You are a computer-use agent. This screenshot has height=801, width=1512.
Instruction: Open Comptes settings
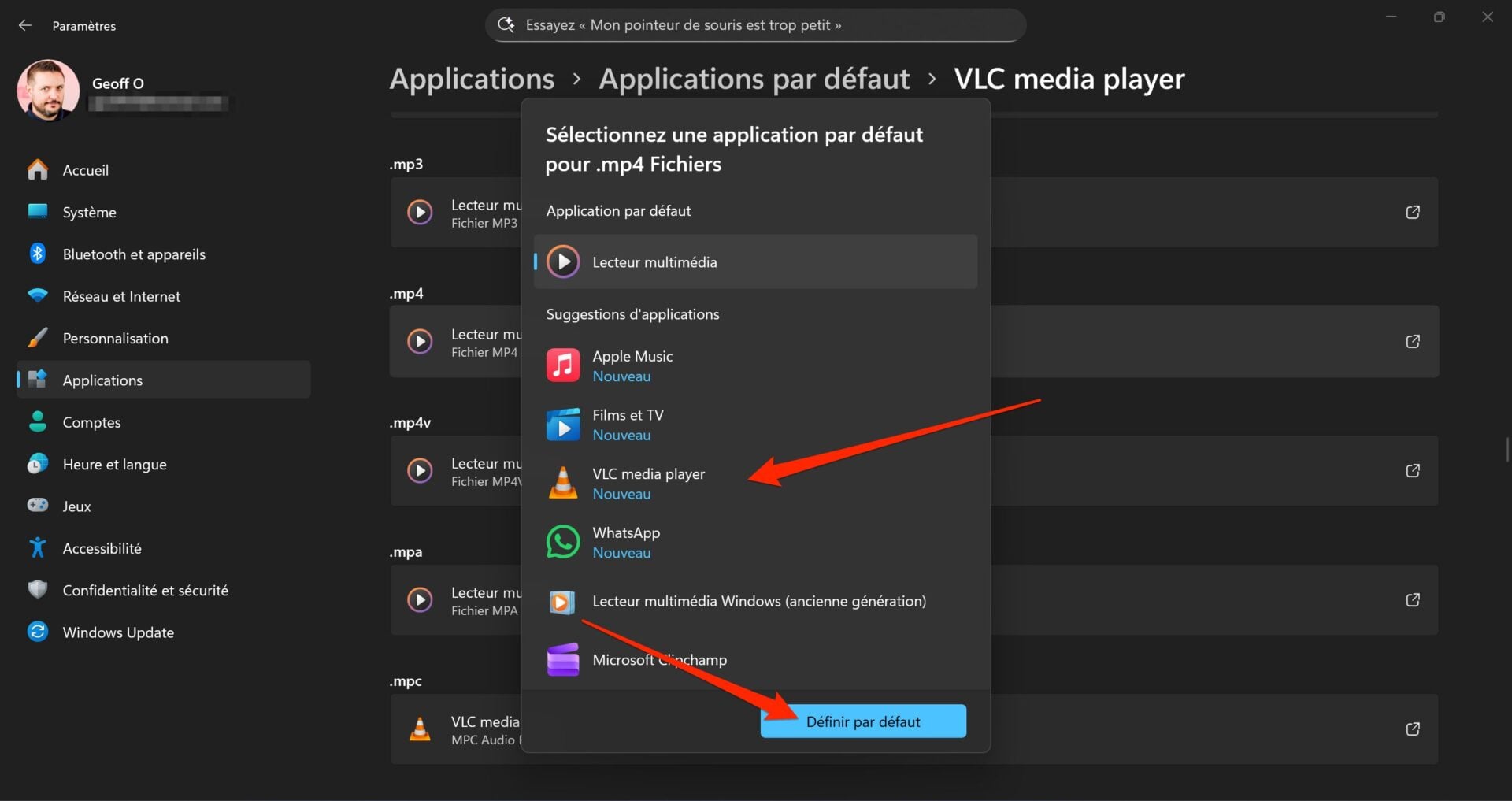click(x=164, y=422)
